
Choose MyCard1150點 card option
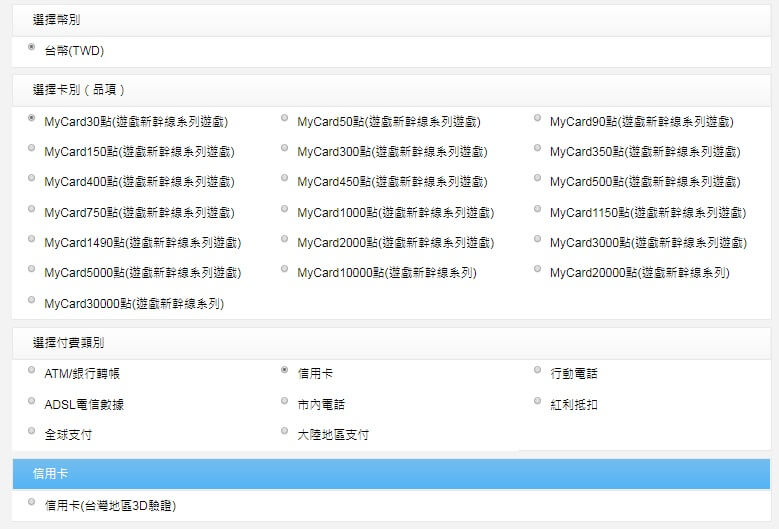537,209
